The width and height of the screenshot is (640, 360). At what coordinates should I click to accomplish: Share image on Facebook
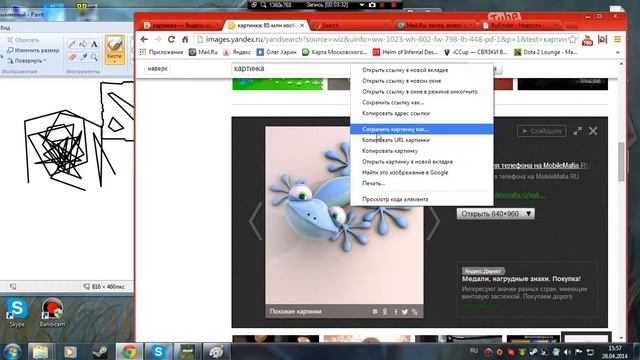[395, 312]
